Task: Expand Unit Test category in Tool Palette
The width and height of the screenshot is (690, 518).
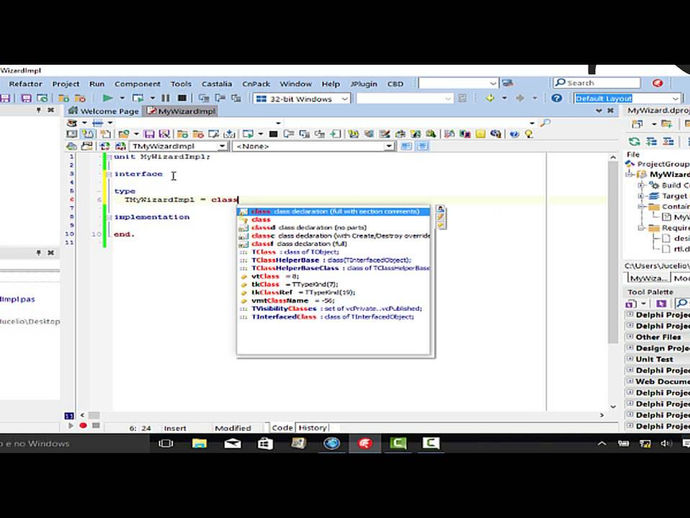Action: 630,359
